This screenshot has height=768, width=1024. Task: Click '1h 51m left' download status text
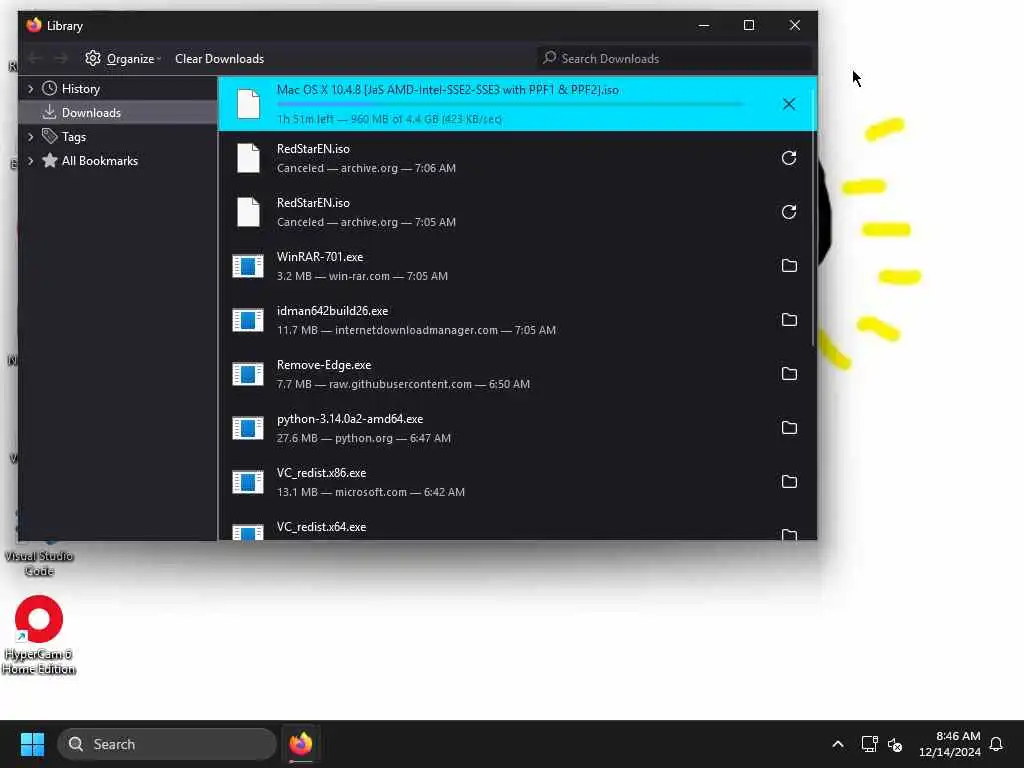pos(389,119)
